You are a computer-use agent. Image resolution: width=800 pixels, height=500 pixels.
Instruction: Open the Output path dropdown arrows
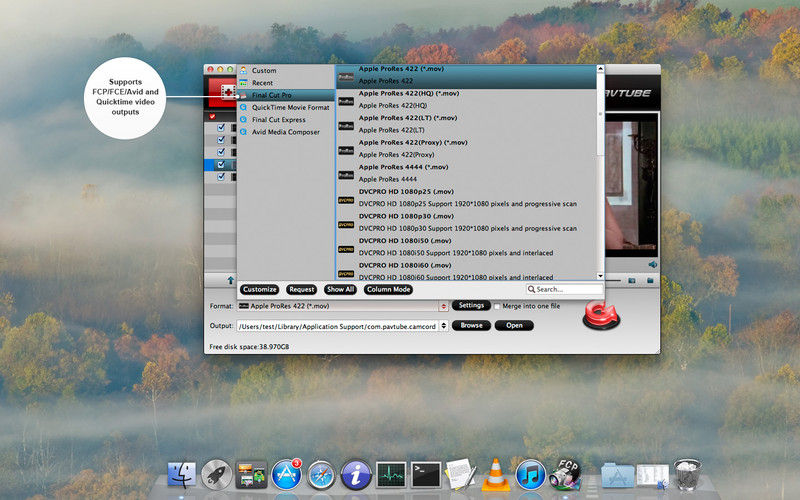pos(443,326)
